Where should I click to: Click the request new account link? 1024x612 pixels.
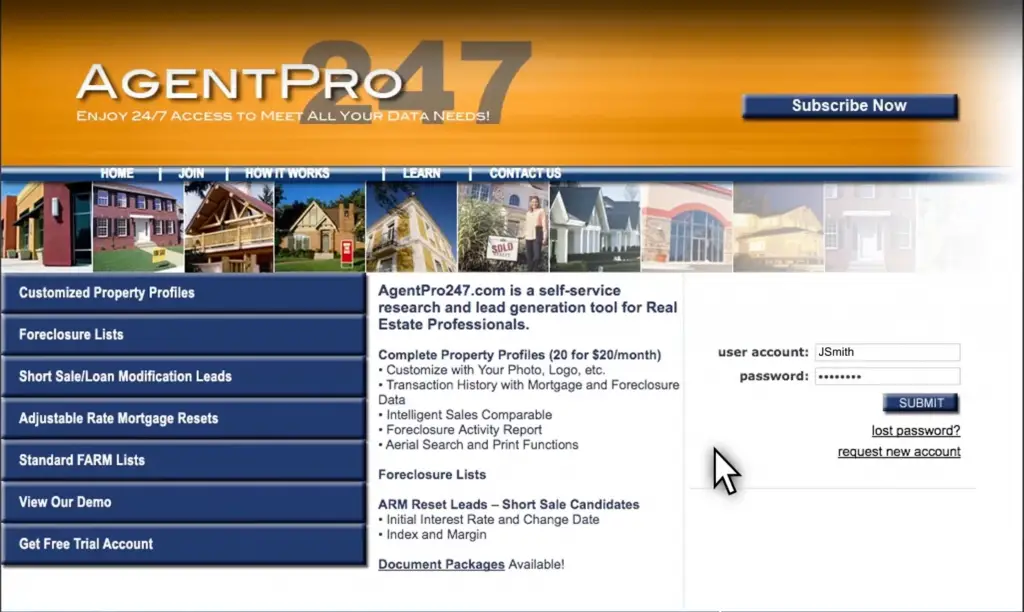tap(899, 451)
